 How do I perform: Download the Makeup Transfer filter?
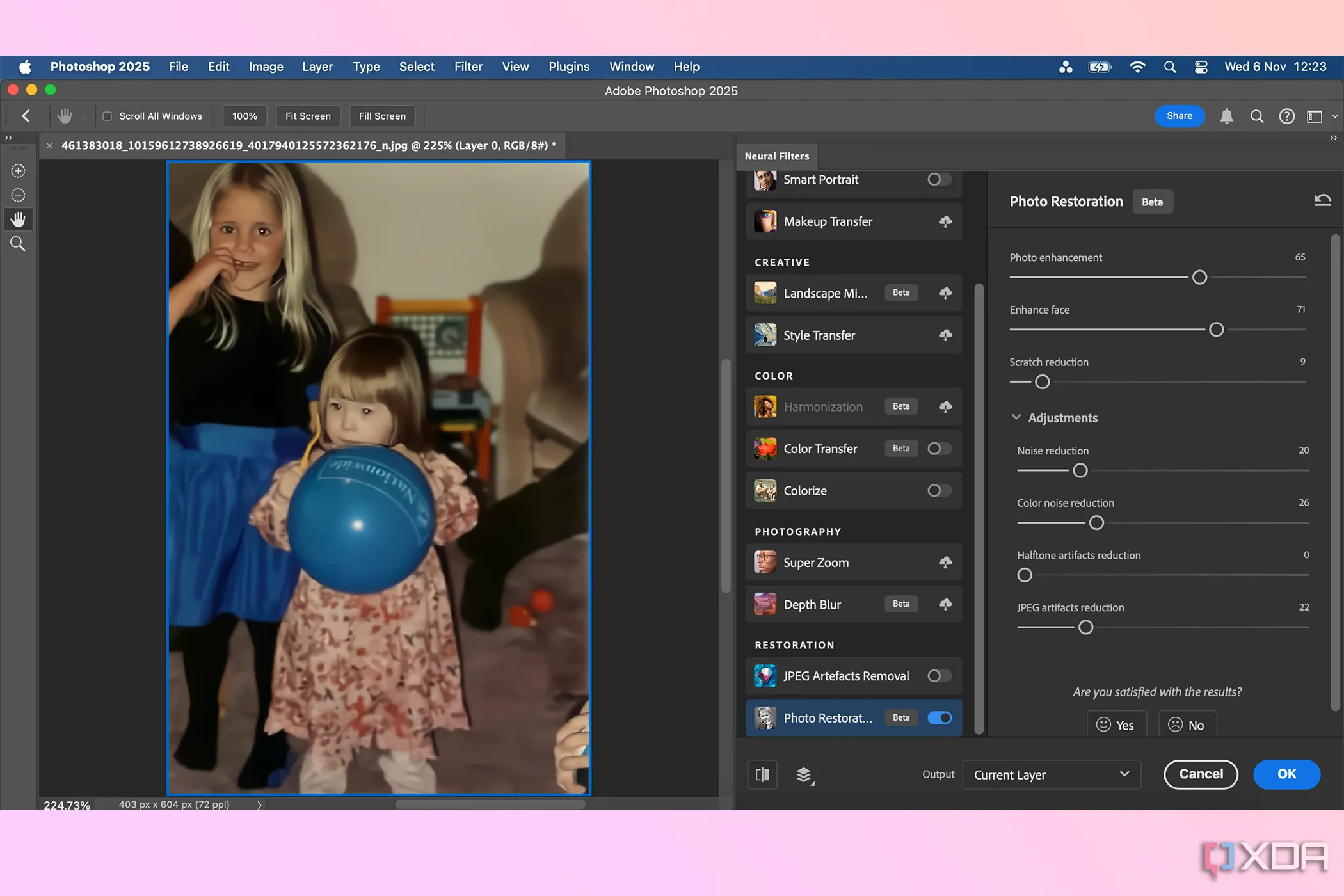click(945, 221)
